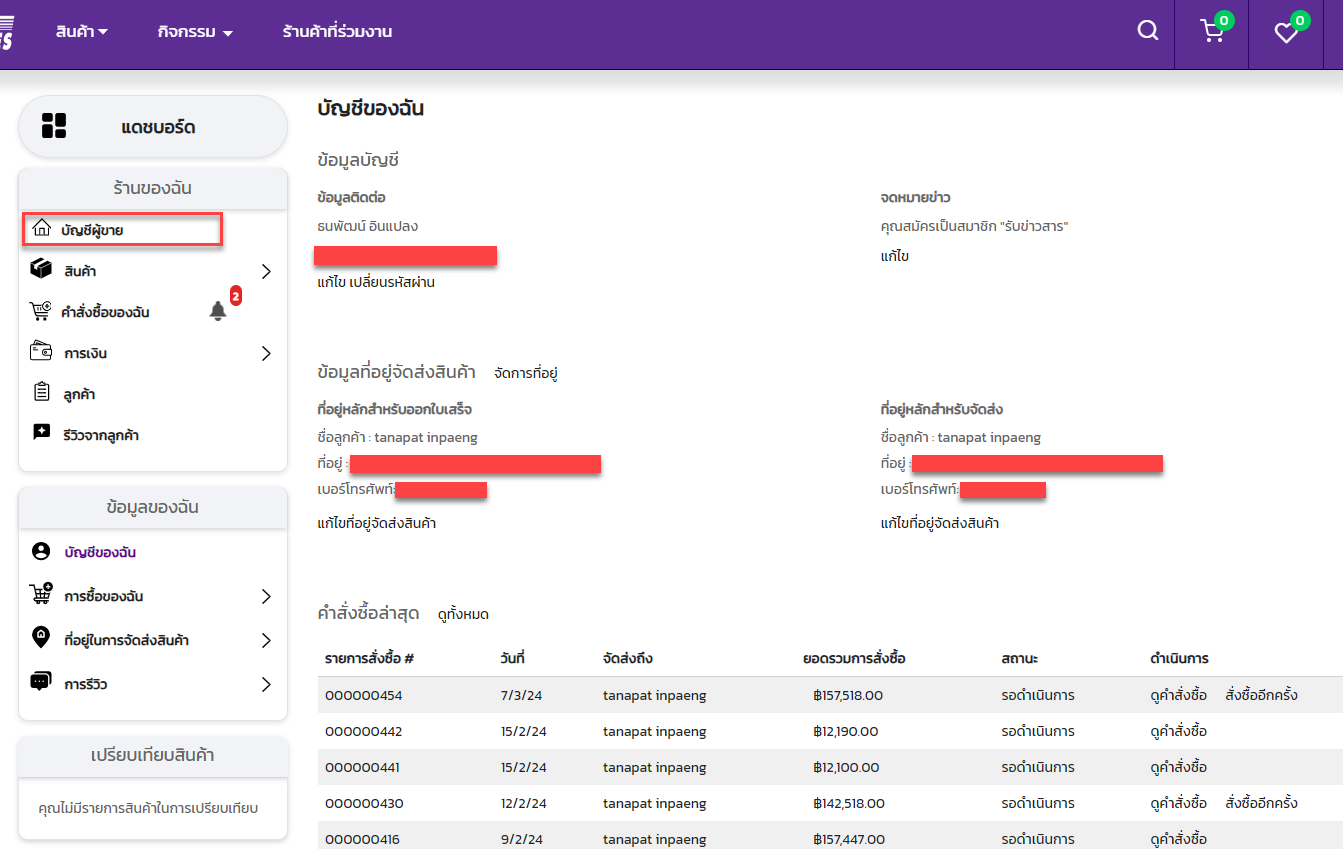Screen dimensions: 1343x849
Task: Expand การรีวิว submenu arrow
Action: [x=266, y=684]
